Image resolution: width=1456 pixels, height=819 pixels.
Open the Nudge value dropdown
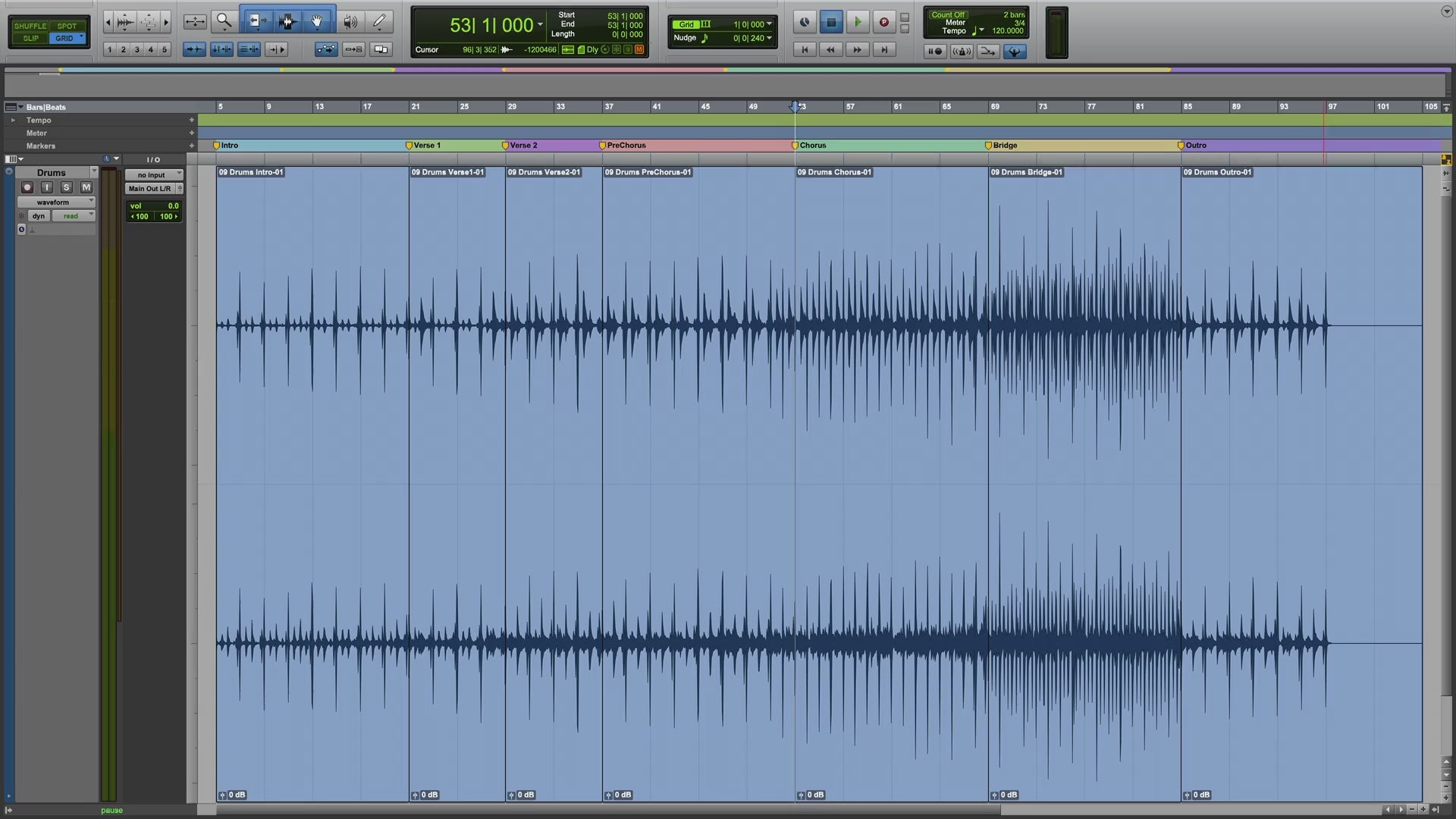pyautogui.click(x=769, y=38)
